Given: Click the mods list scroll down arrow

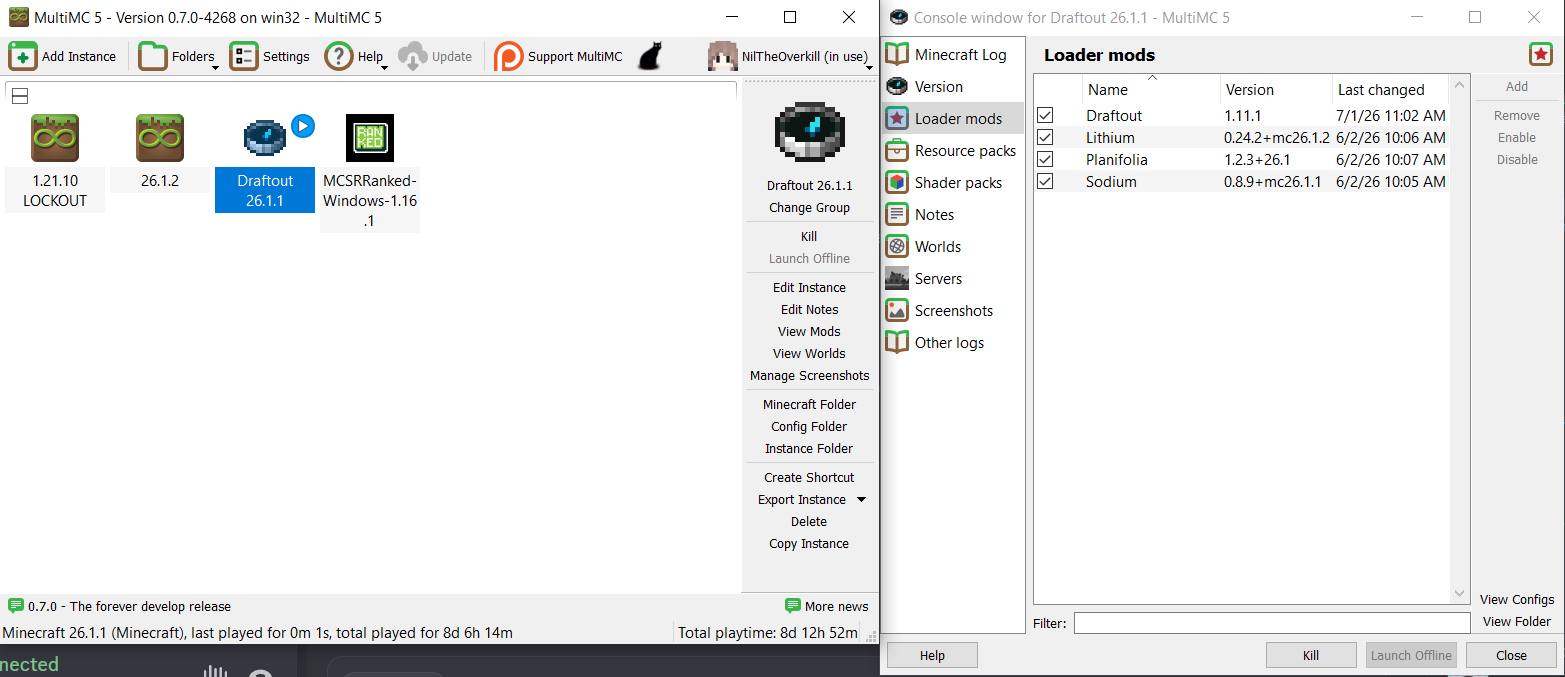Looking at the screenshot, I should [1459, 594].
